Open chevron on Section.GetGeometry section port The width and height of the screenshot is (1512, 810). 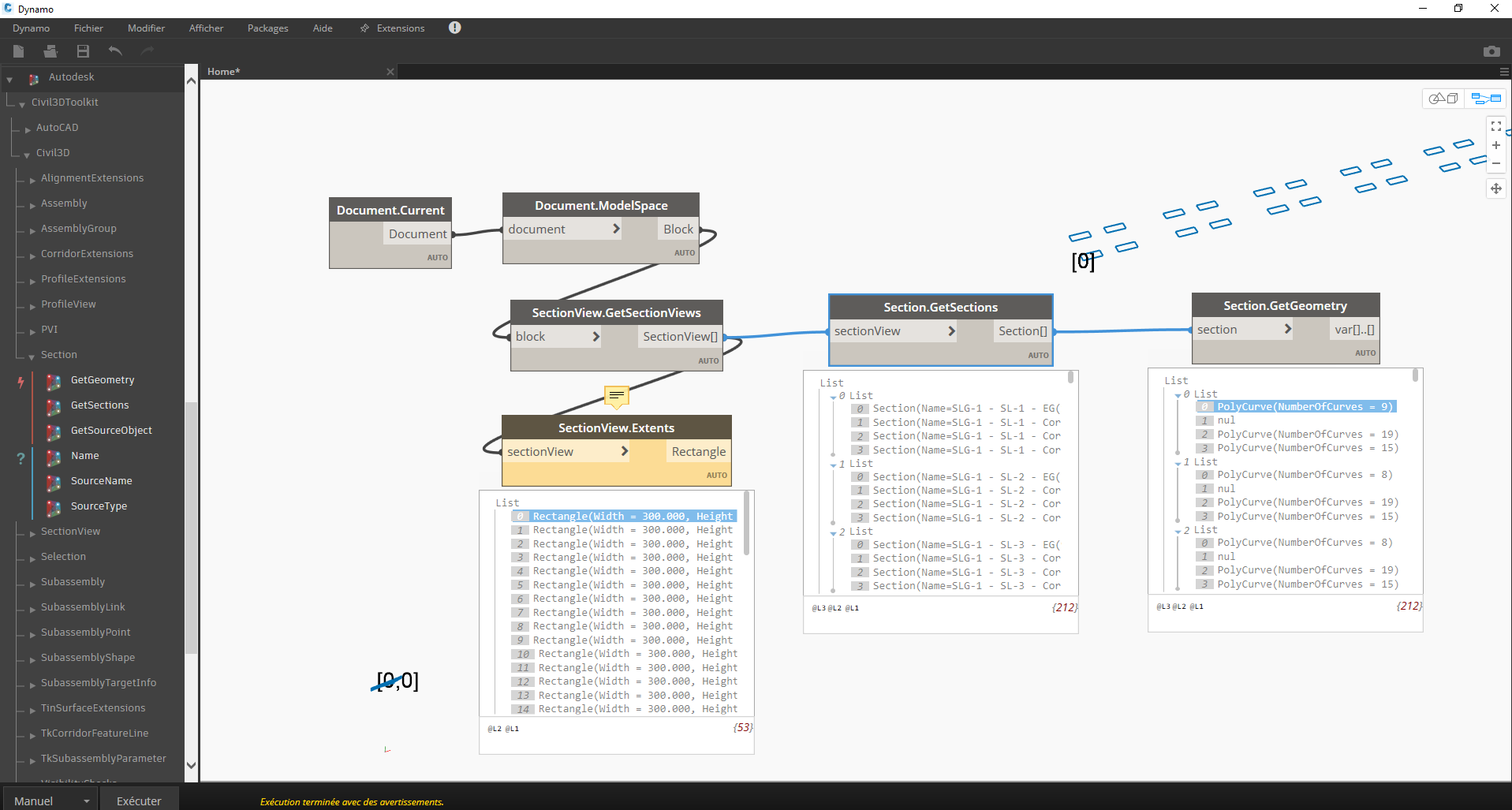(x=1288, y=330)
